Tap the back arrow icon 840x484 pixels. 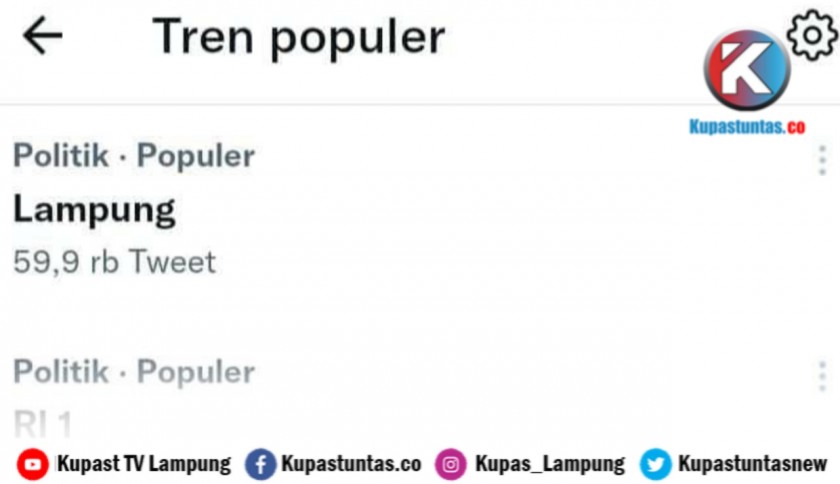tap(42, 36)
